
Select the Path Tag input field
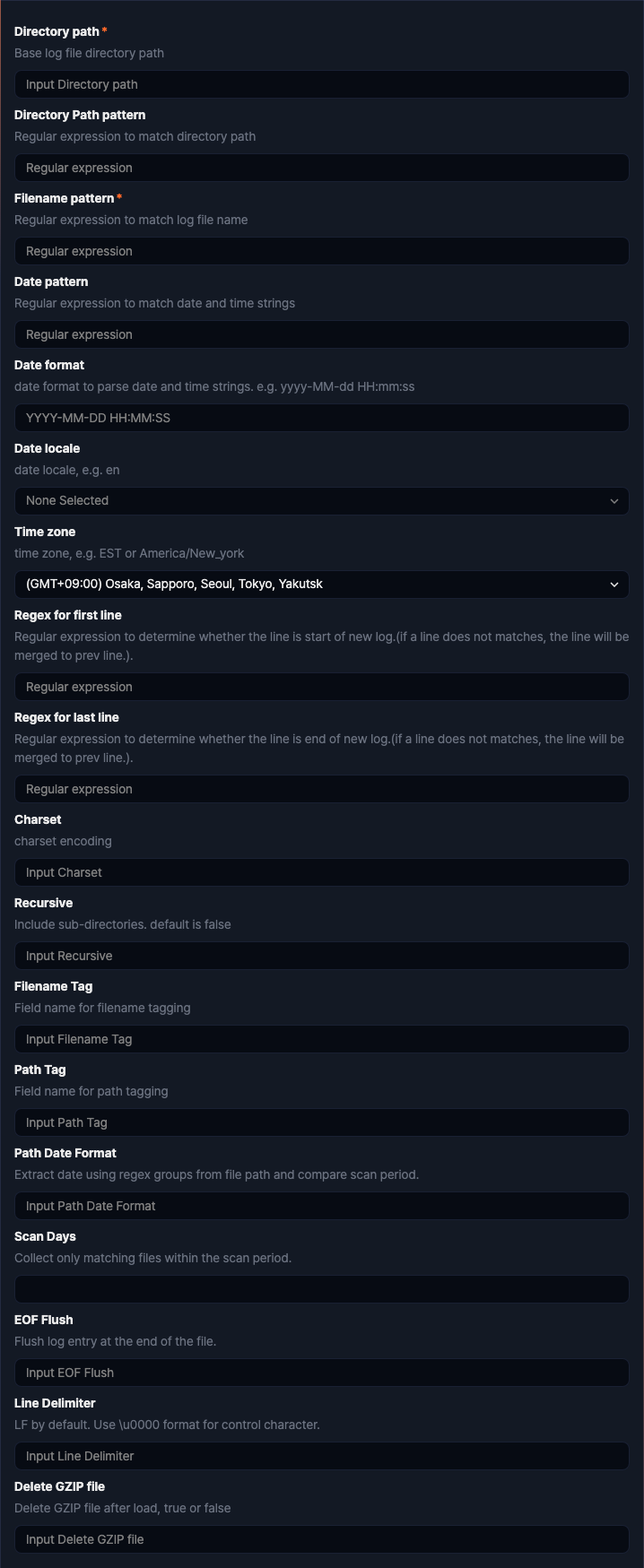tap(321, 1122)
